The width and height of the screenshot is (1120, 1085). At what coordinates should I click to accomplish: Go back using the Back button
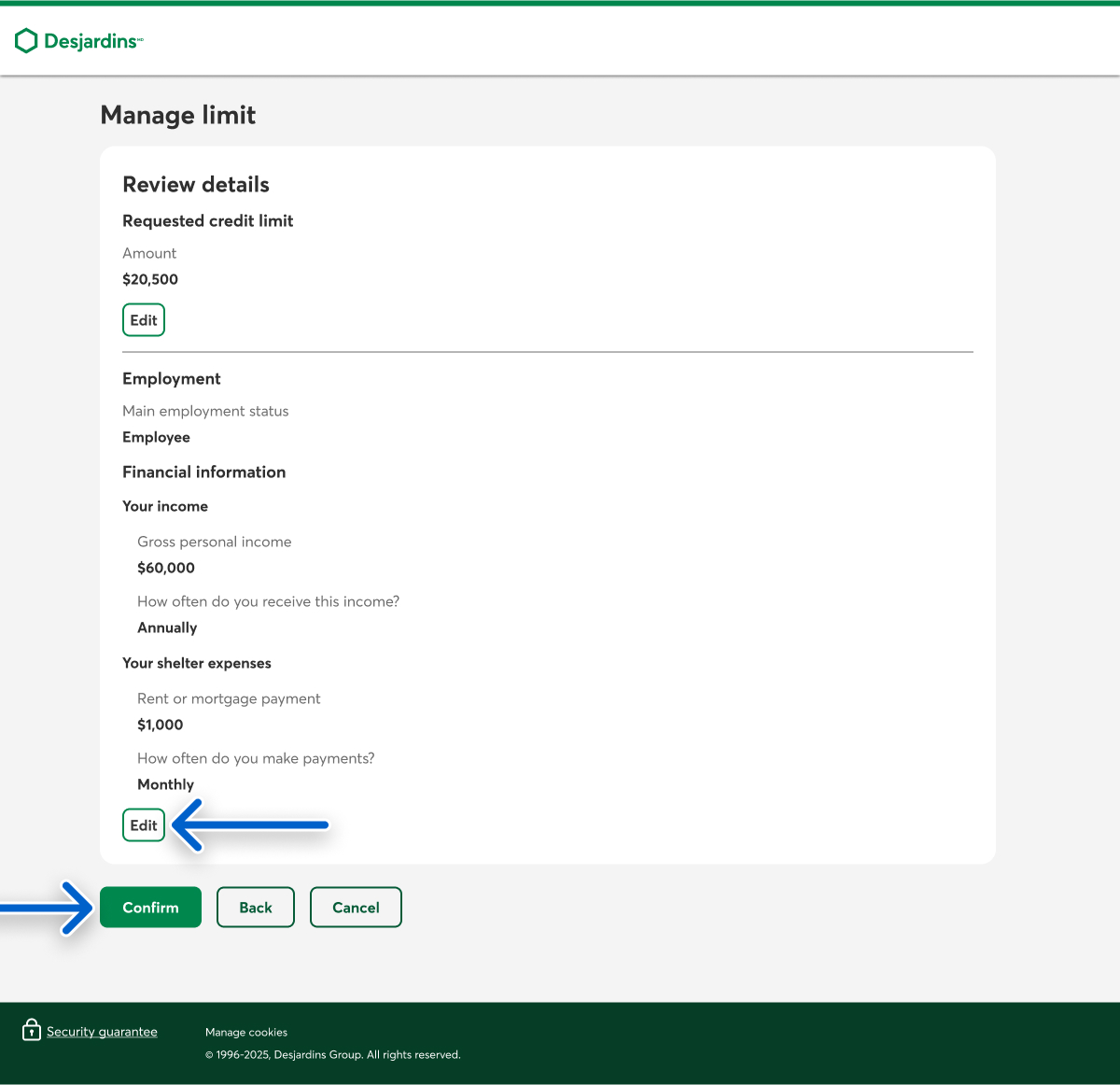(256, 908)
